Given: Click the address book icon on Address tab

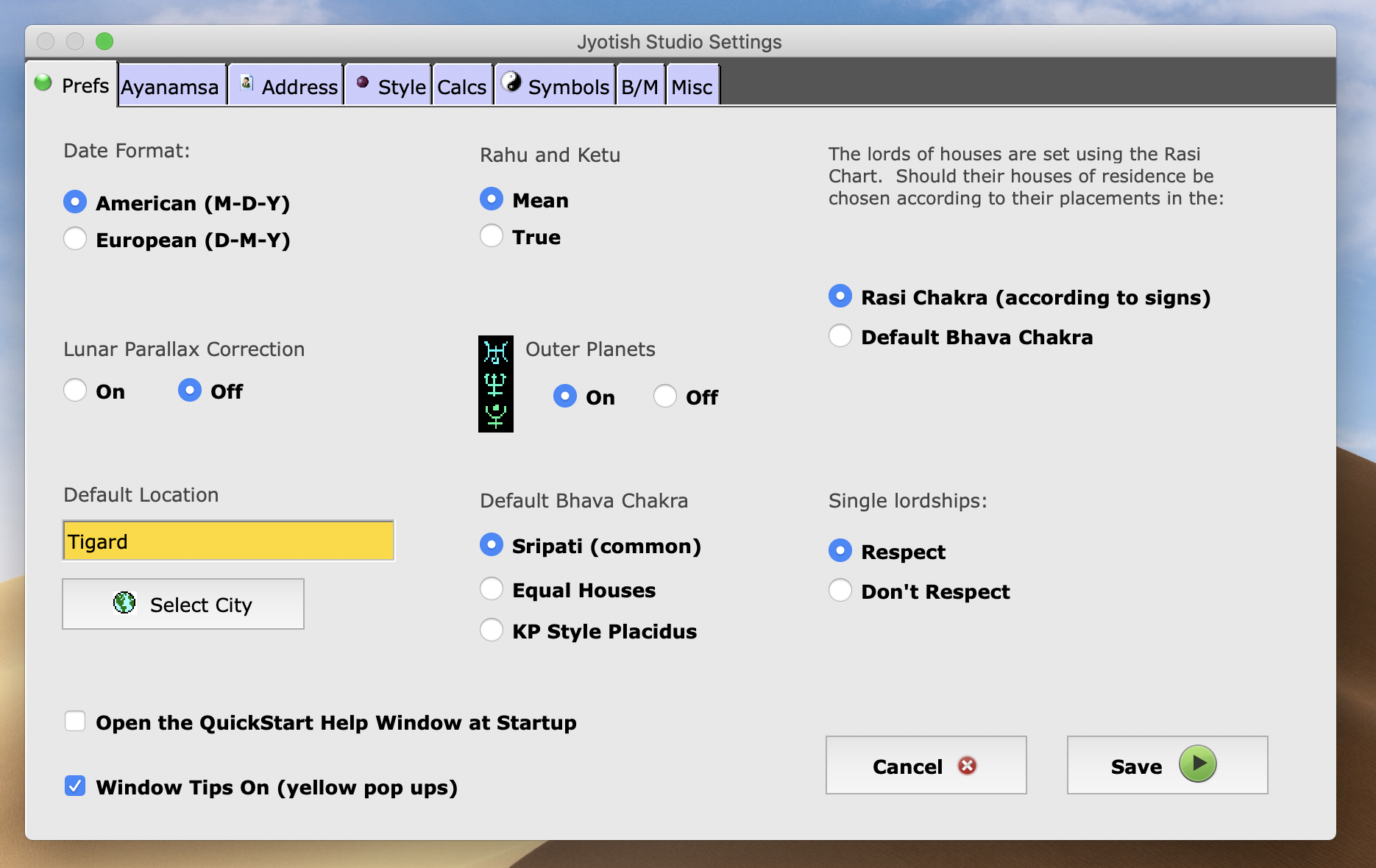Looking at the screenshot, I should (247, 83).
